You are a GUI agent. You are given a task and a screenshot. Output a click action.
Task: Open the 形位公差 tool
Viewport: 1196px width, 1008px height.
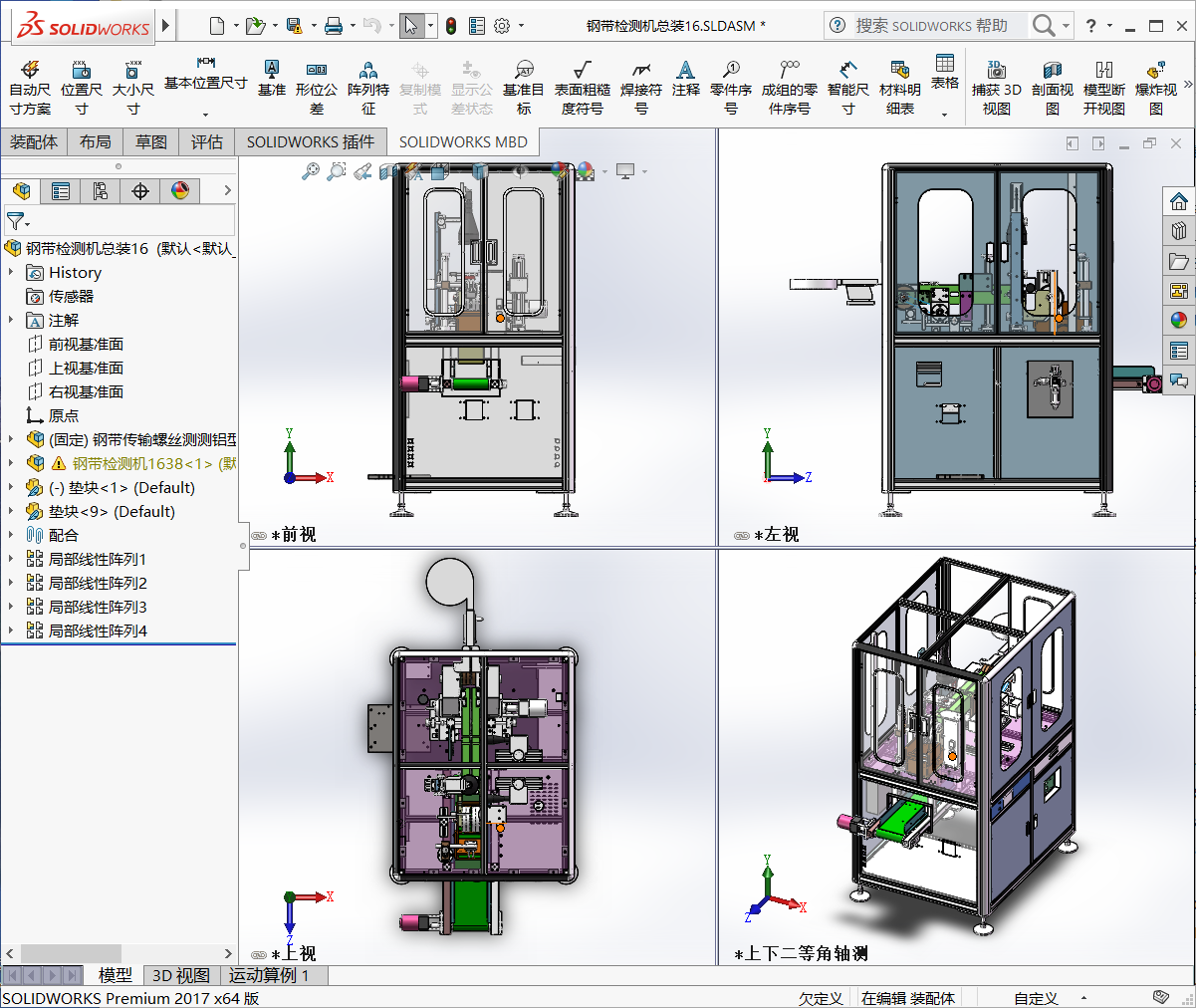(x=317, y=87)
